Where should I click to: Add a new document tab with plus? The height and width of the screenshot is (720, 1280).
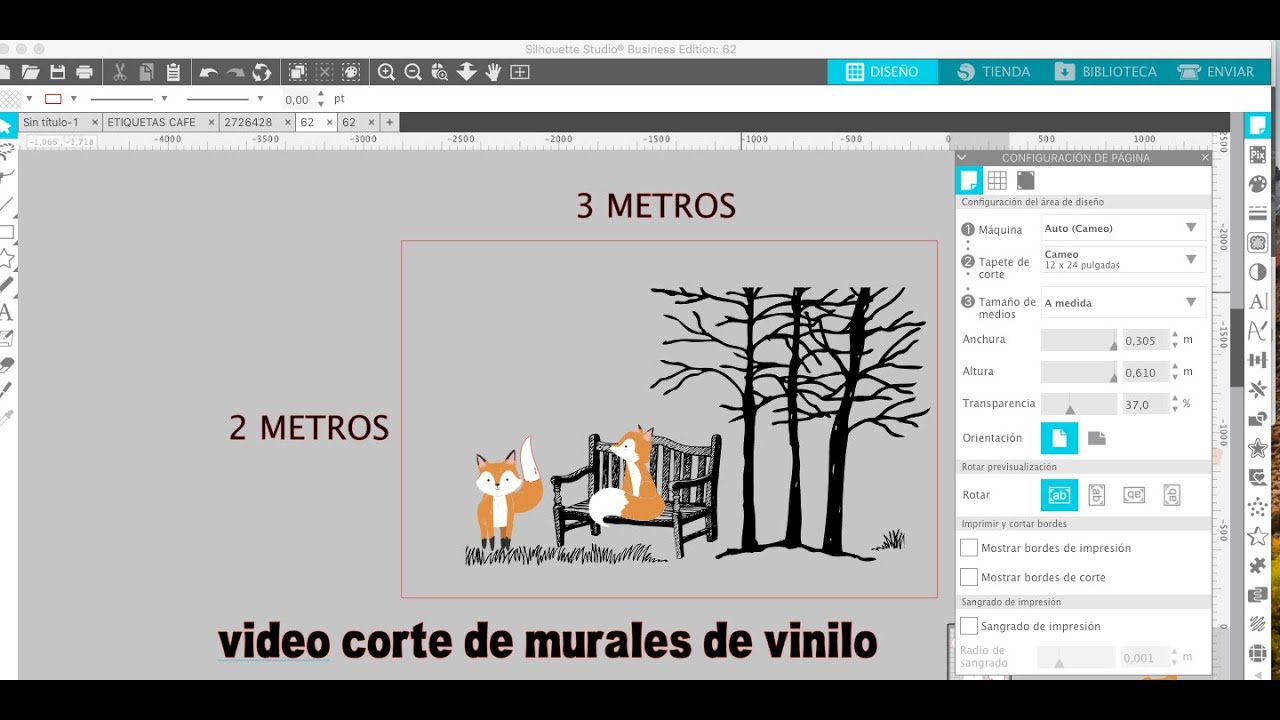390,122
